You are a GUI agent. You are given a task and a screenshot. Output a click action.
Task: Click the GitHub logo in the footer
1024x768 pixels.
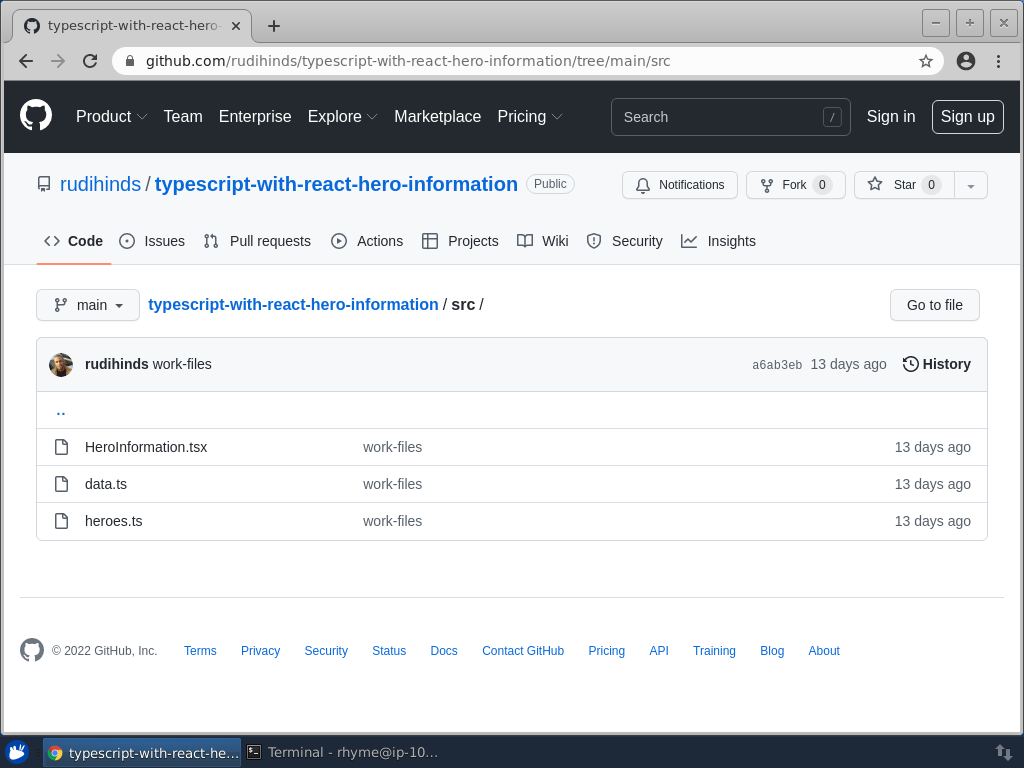(x=32, y=650)
